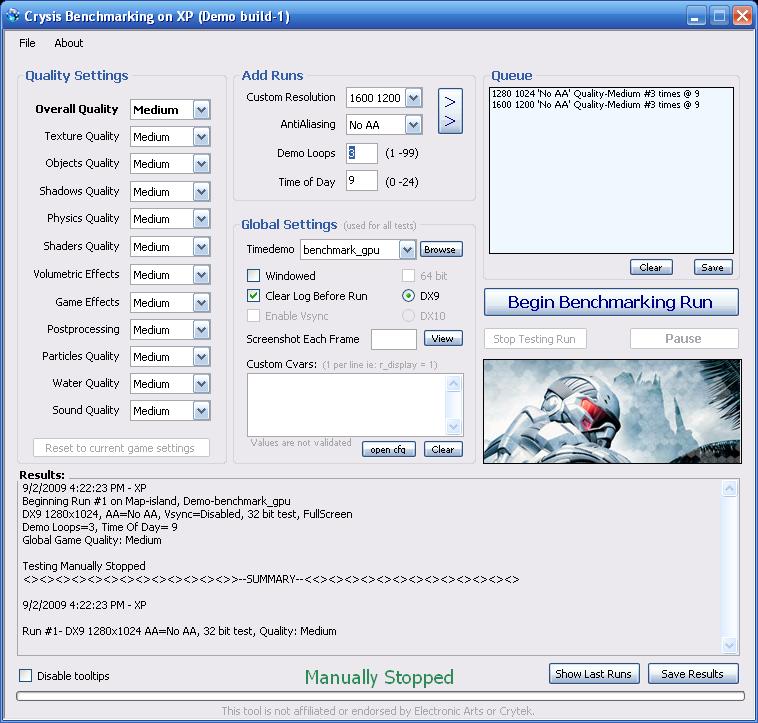Image resolution: width=758 pixels, height=723 pixels.
Task: Expand Physics Quality dropdown
Action: [202, 219]
